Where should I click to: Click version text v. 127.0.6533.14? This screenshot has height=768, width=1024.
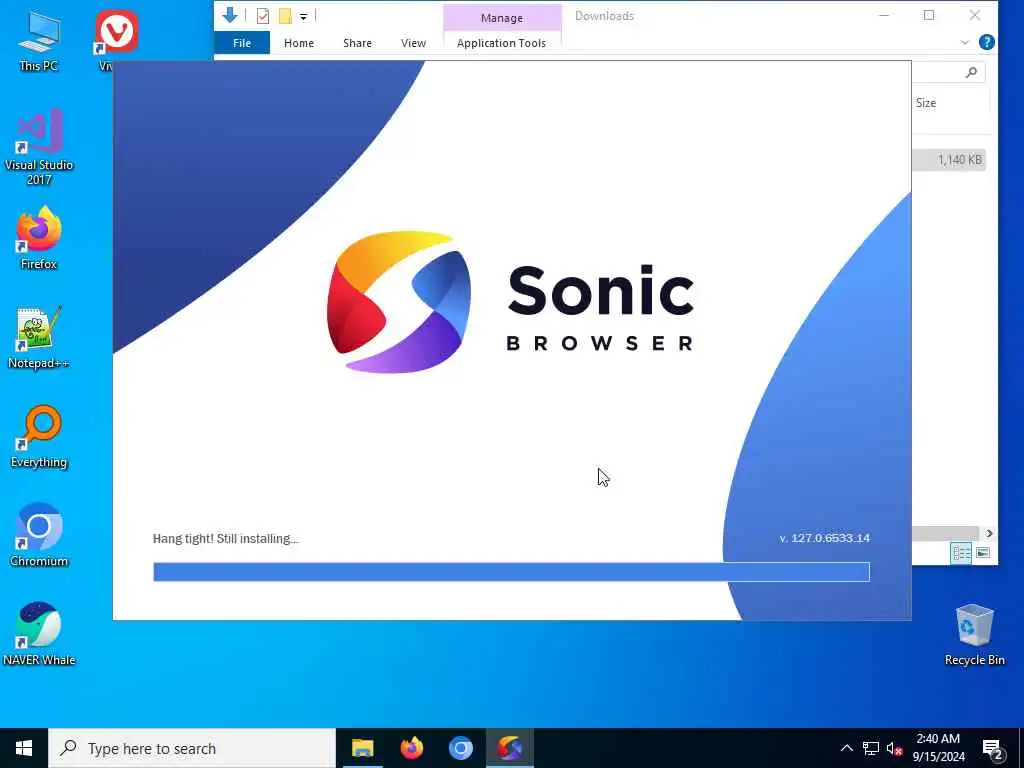(824, 538)
